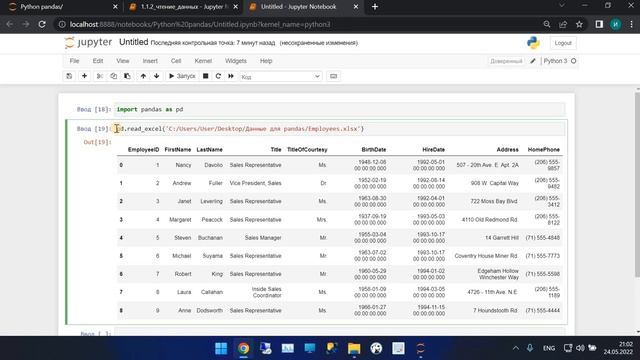Screen dimensions: 640x360
Task: Restart the kernel icon
Action: (x=218, y=76)
